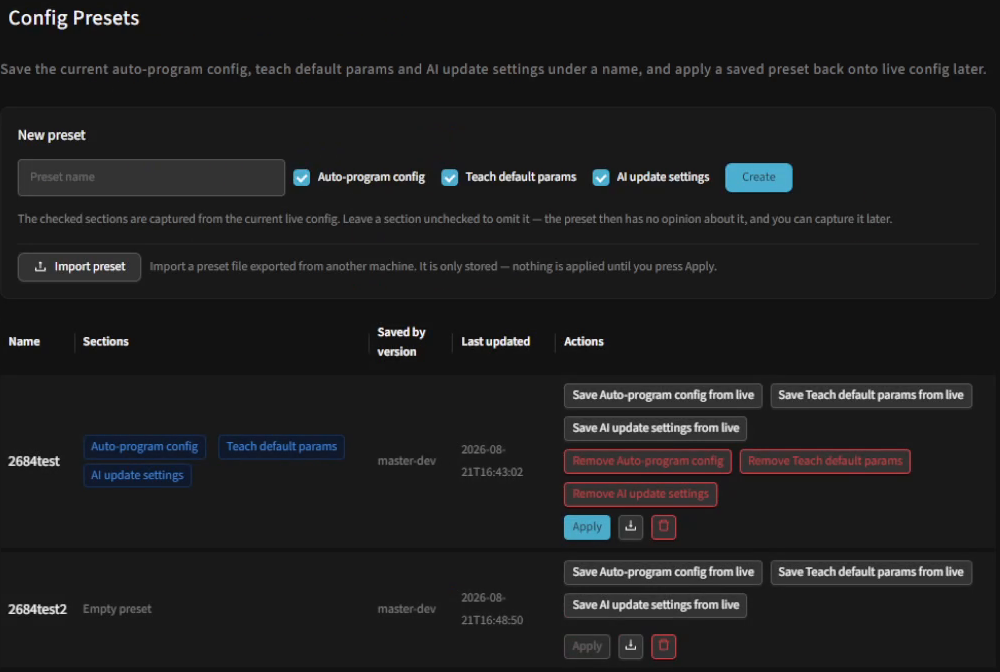
Task: Save AI update settings from live for 2684test2
Action: click(655, 606)
